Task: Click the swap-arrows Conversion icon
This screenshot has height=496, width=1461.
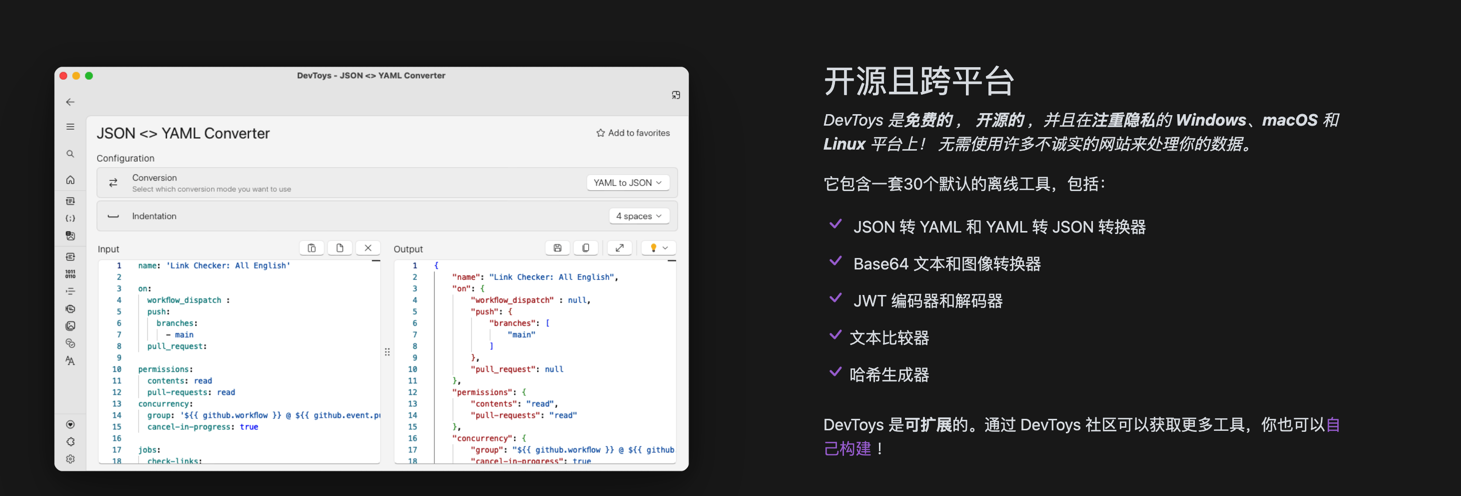Action: pos(113,183)
